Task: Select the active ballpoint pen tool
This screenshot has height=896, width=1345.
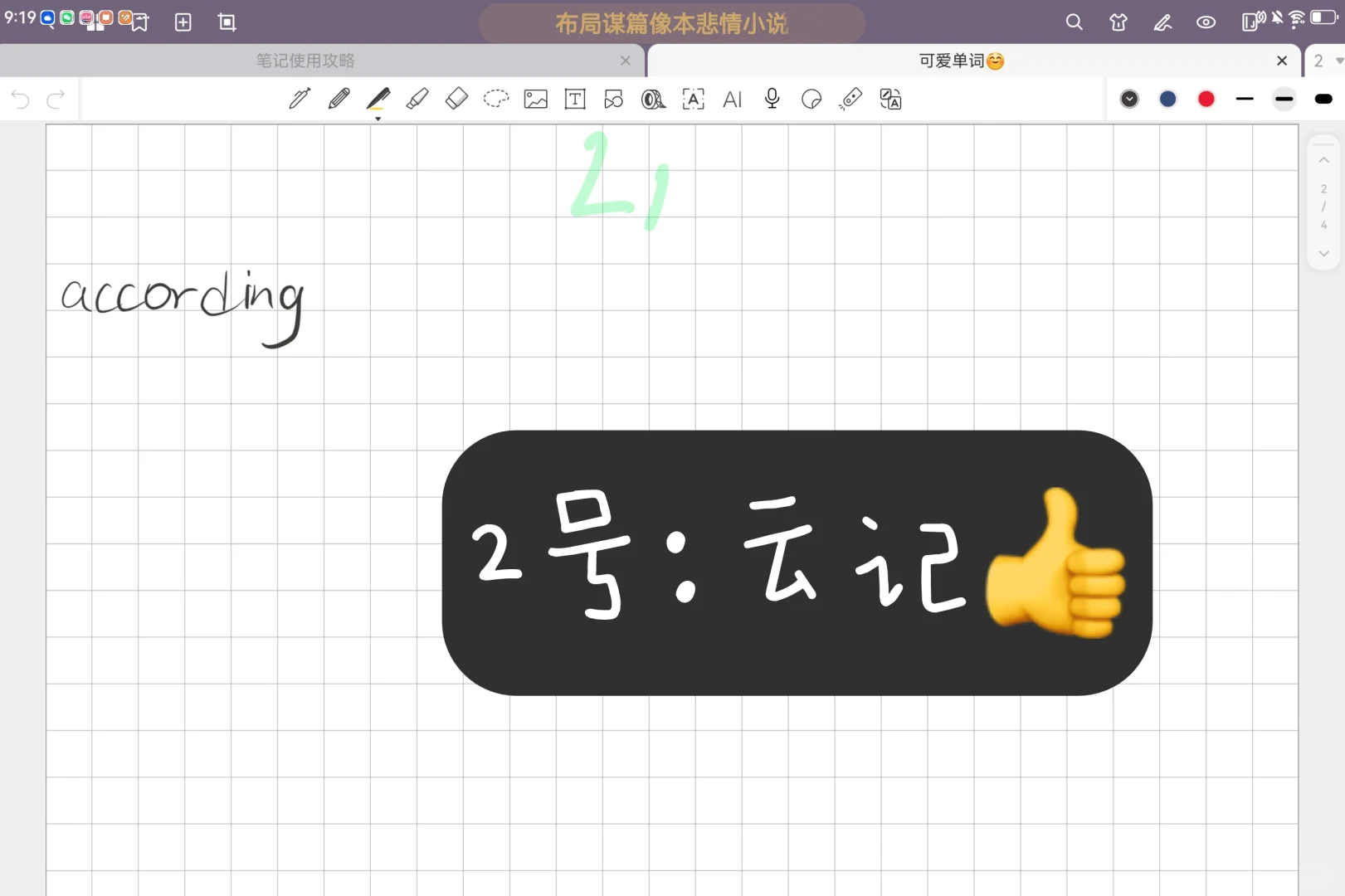Action: [378, 100]
